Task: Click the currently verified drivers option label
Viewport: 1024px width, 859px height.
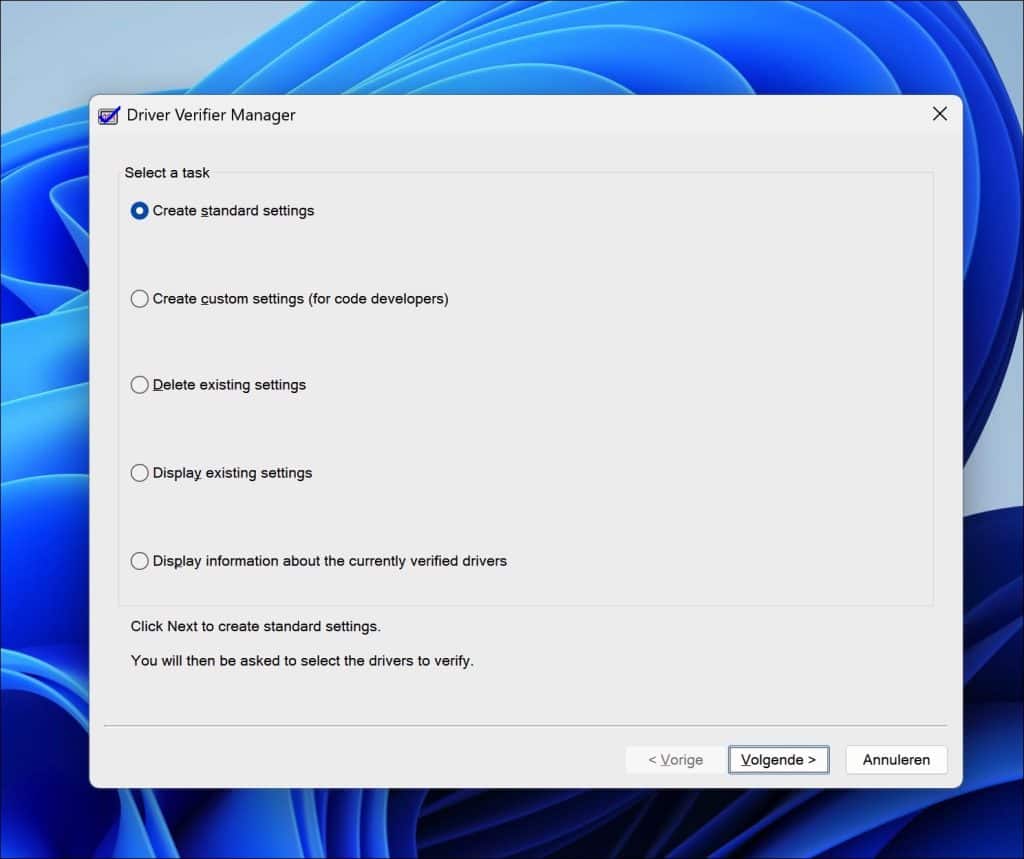Action: click(x=330, y=561)
